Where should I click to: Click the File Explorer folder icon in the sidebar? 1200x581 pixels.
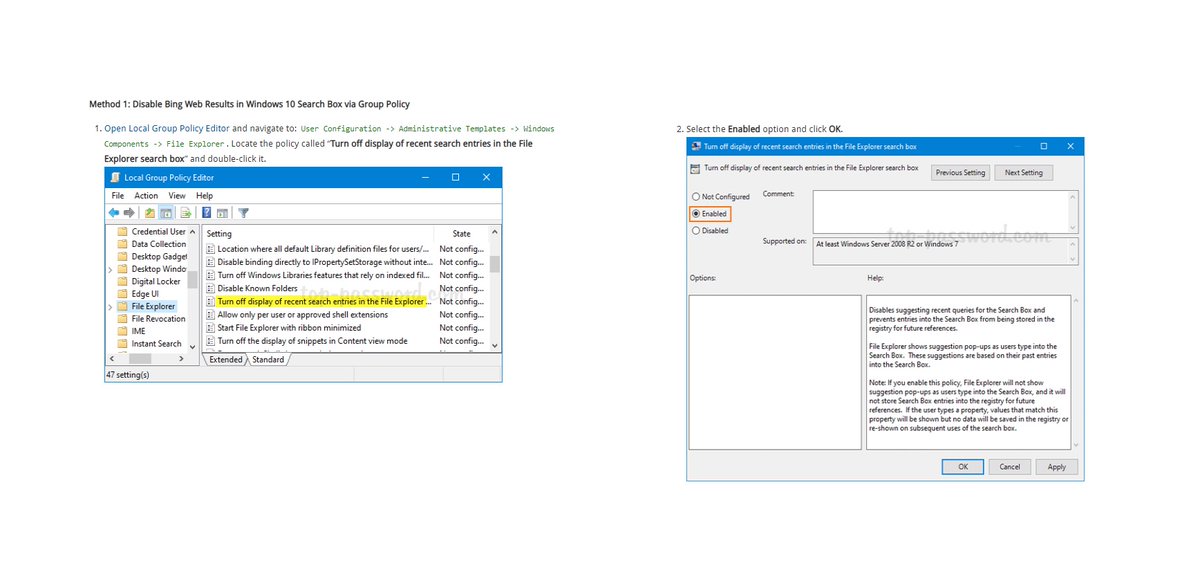[x=121, y=306]
